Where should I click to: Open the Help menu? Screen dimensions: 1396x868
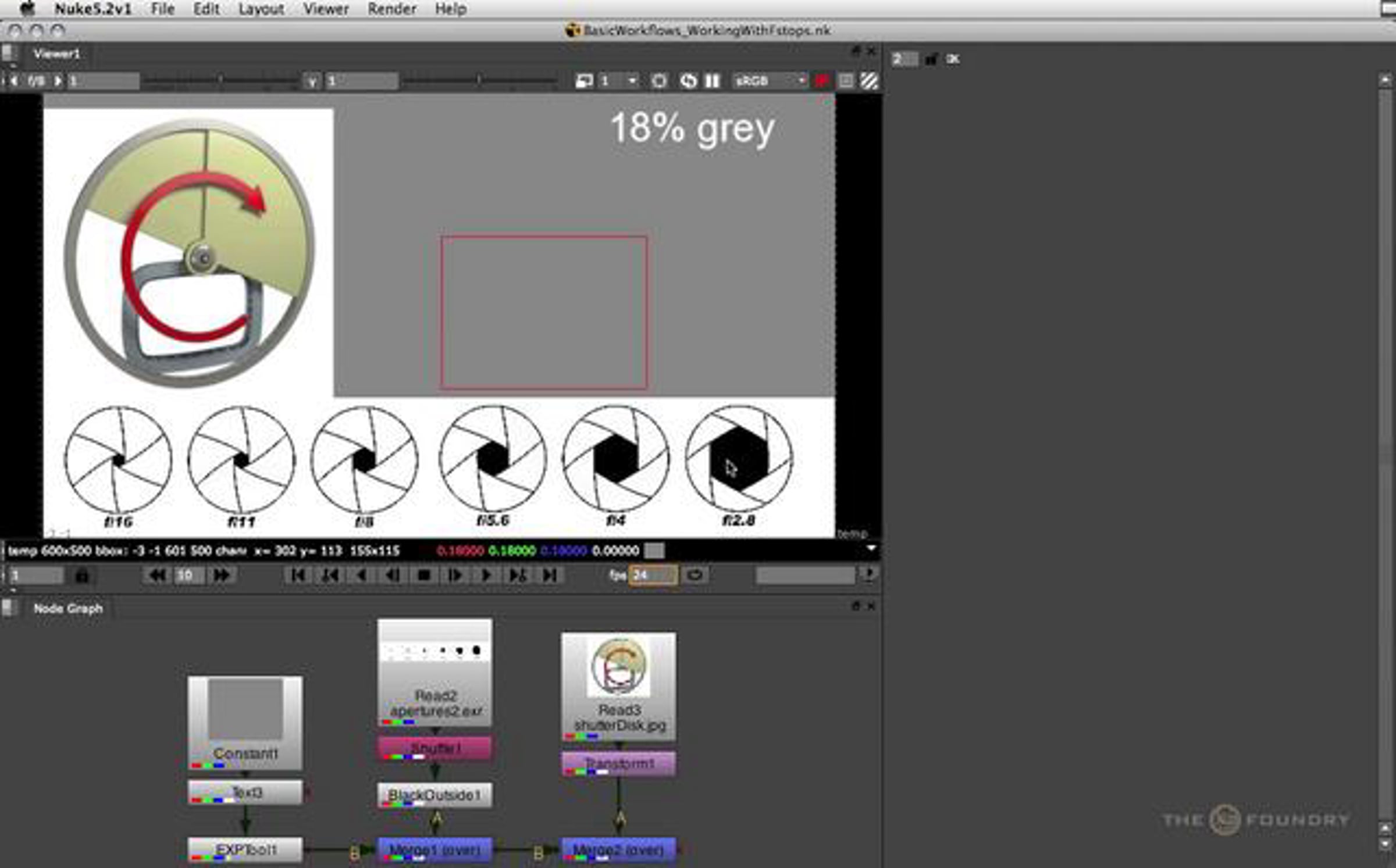point(451,9)
